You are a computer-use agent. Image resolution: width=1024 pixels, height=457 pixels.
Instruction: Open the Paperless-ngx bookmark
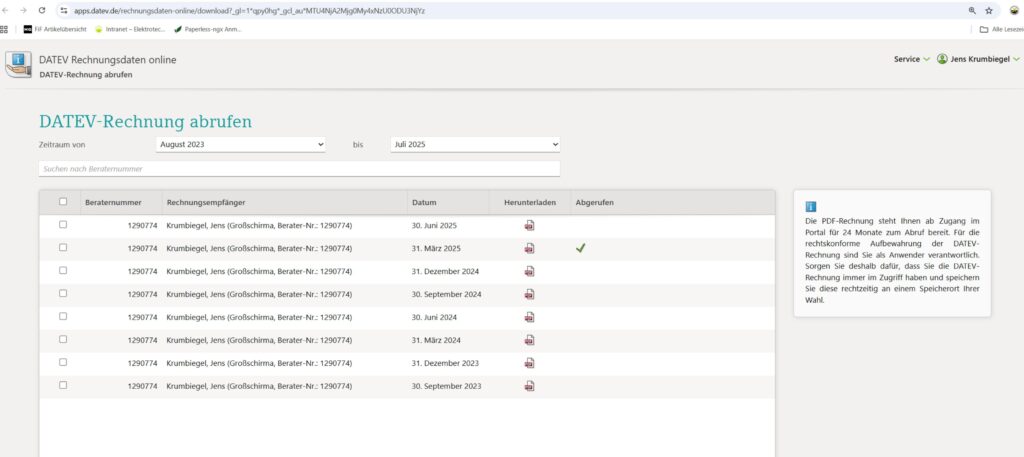pos(208,29)
